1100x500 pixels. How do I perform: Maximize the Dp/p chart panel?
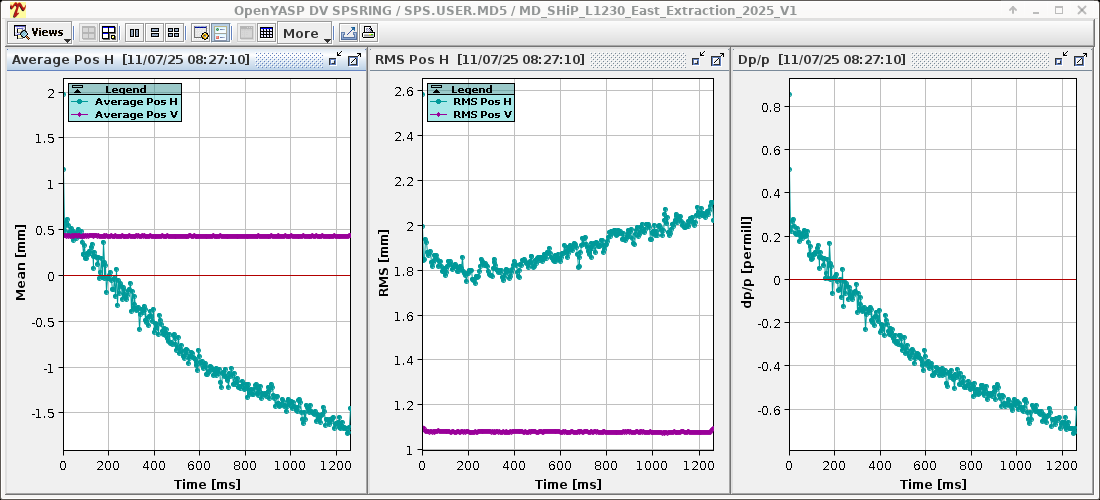[1079, 60]
